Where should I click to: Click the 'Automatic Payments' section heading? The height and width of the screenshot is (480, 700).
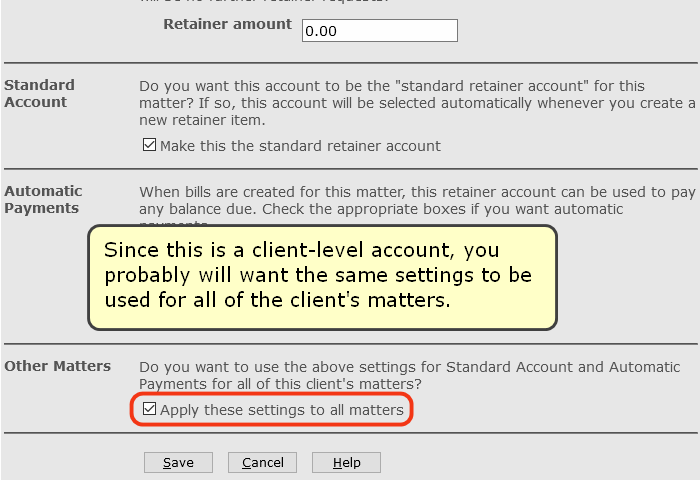[x=43, y=199]
